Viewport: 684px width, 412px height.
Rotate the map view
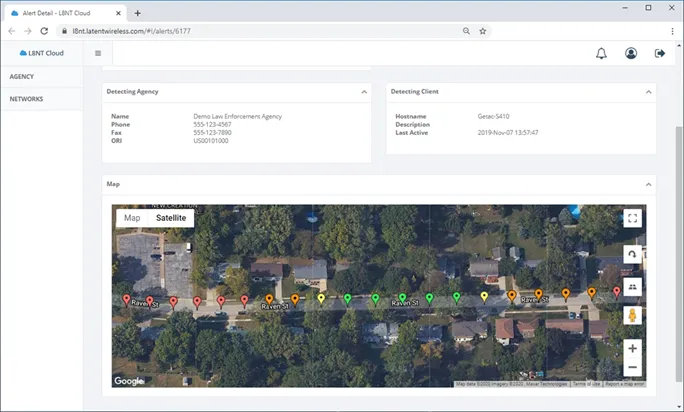click(x=632, y=254)
